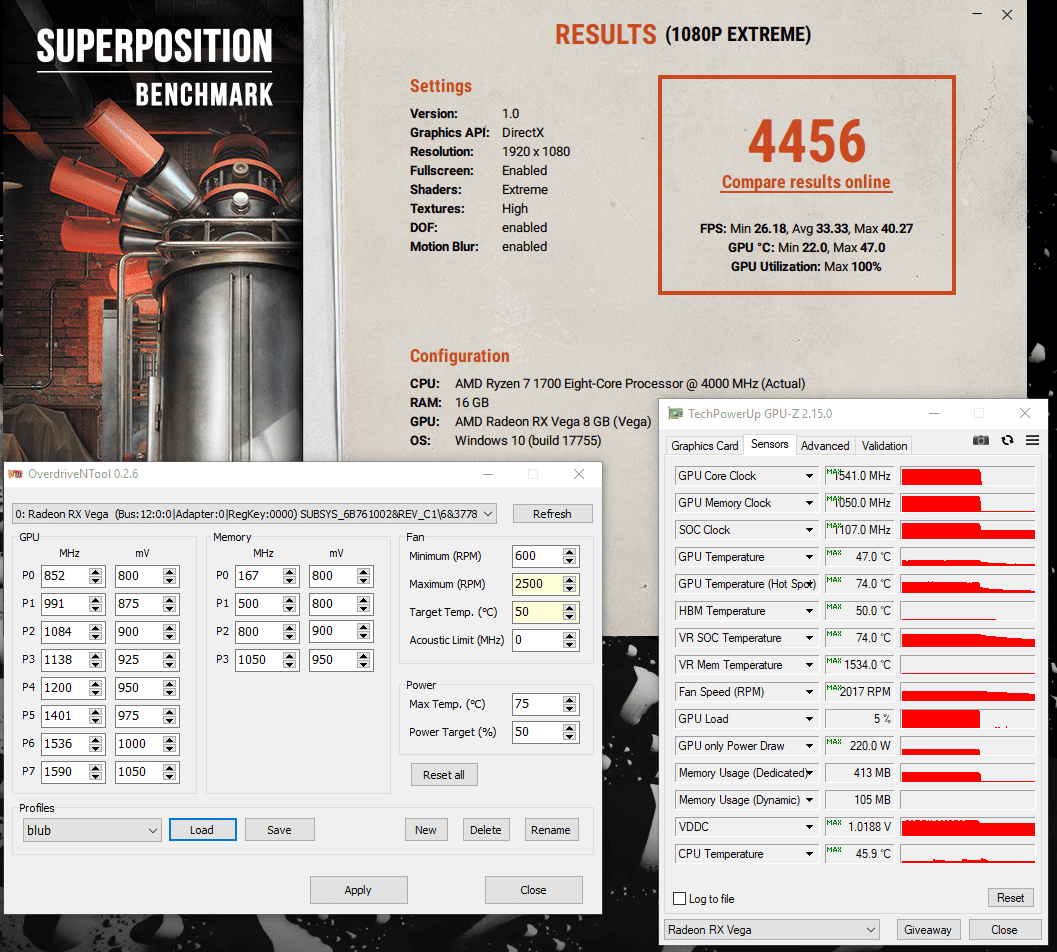The width and height of the screenshot is (1057, 952).
Task: Open the CPU Temperature sensor dropdown
Action: pos(809,854)
